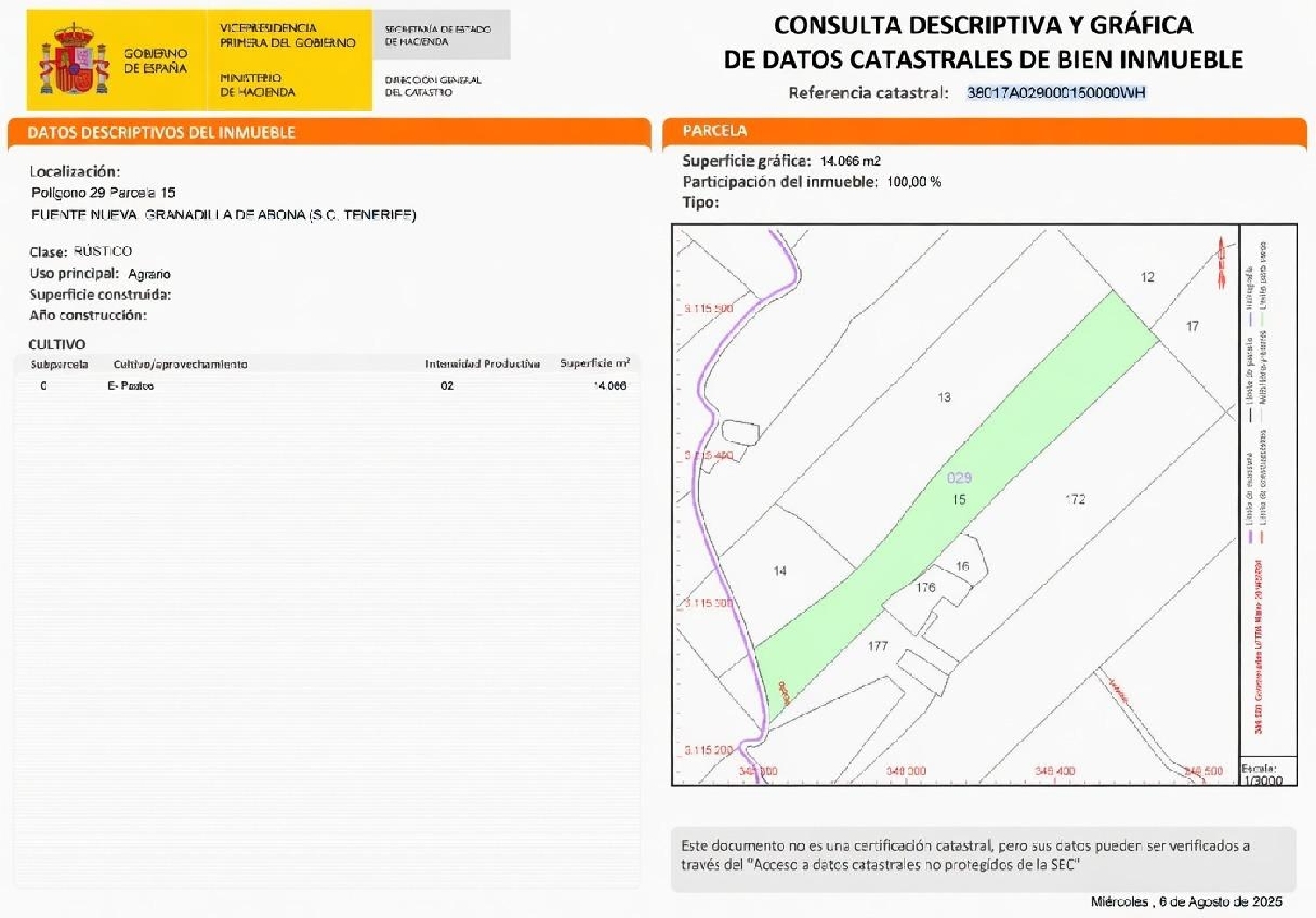
Task: Open the DATOS DESCRIPTIVOS DEL INMUEBLE header
Action: (x=162, y=132)
